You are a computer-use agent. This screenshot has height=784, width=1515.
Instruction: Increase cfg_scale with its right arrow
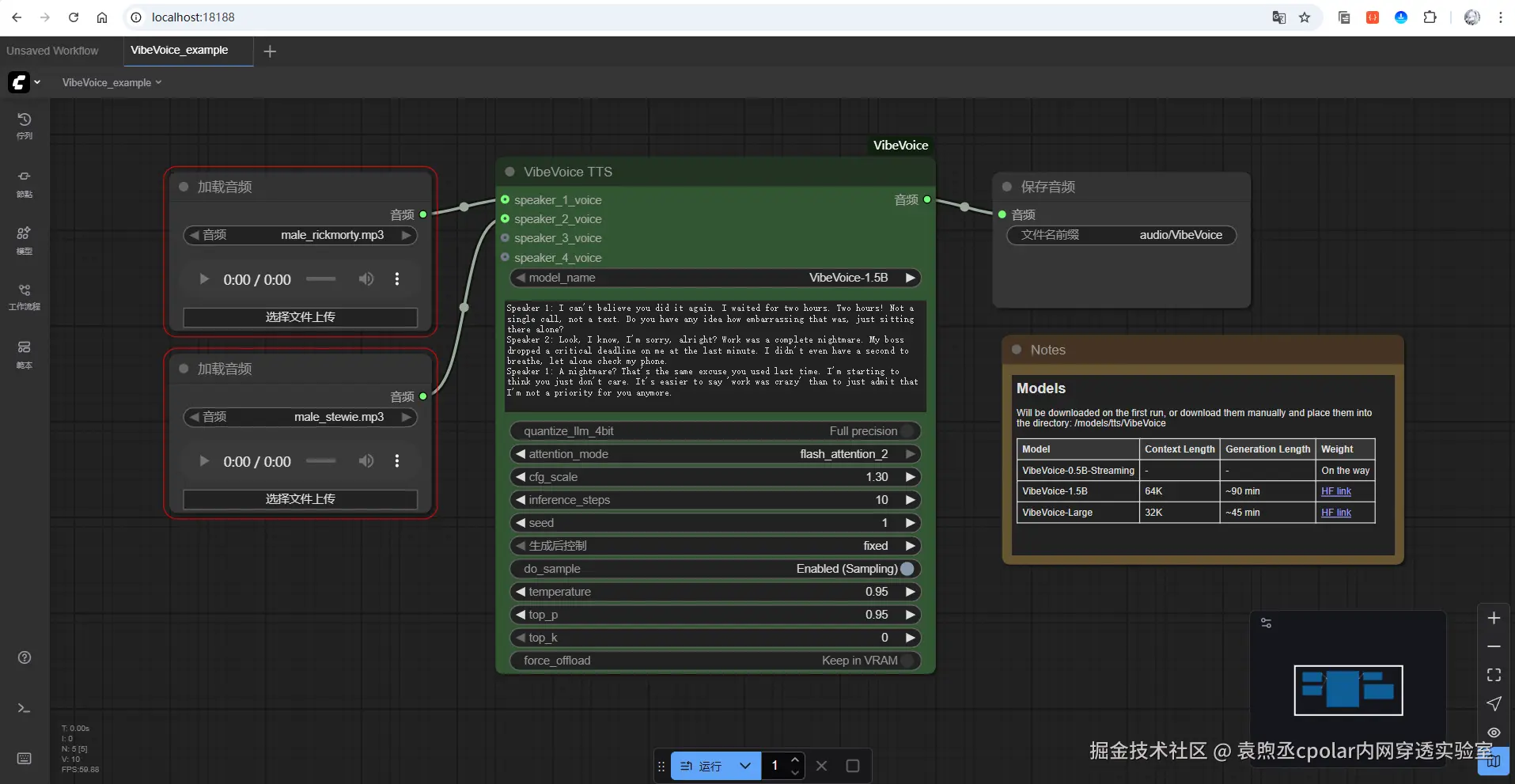[910, 477]
